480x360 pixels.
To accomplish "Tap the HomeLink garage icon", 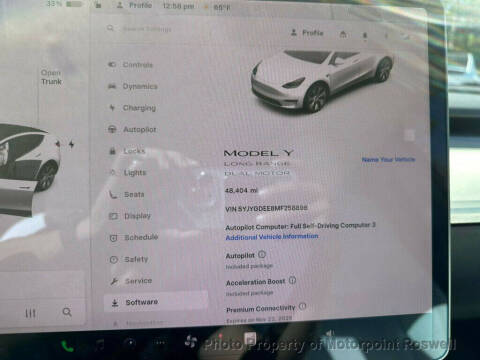I will (343, 34).
